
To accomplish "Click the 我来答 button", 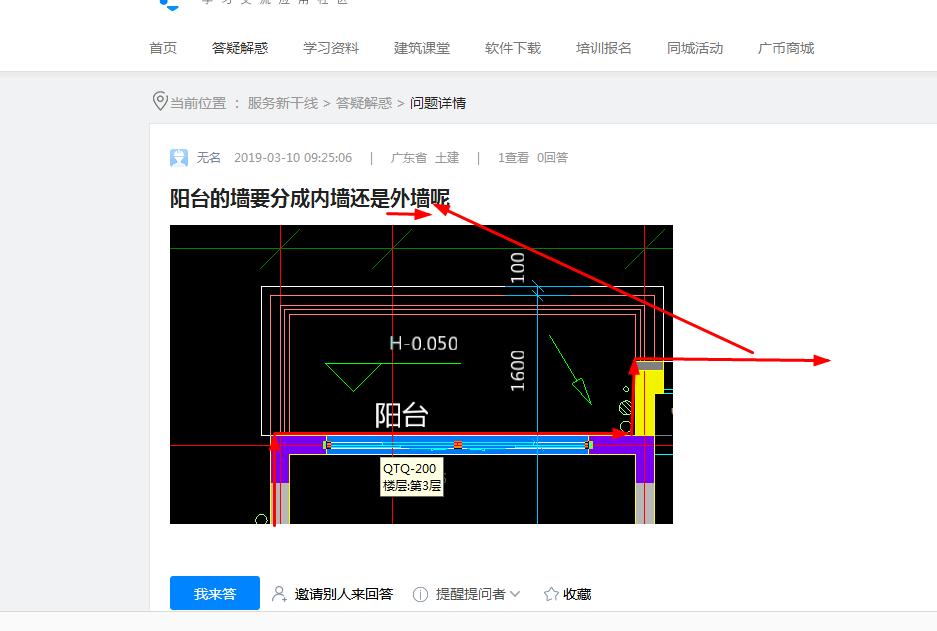I will [215, 593].
